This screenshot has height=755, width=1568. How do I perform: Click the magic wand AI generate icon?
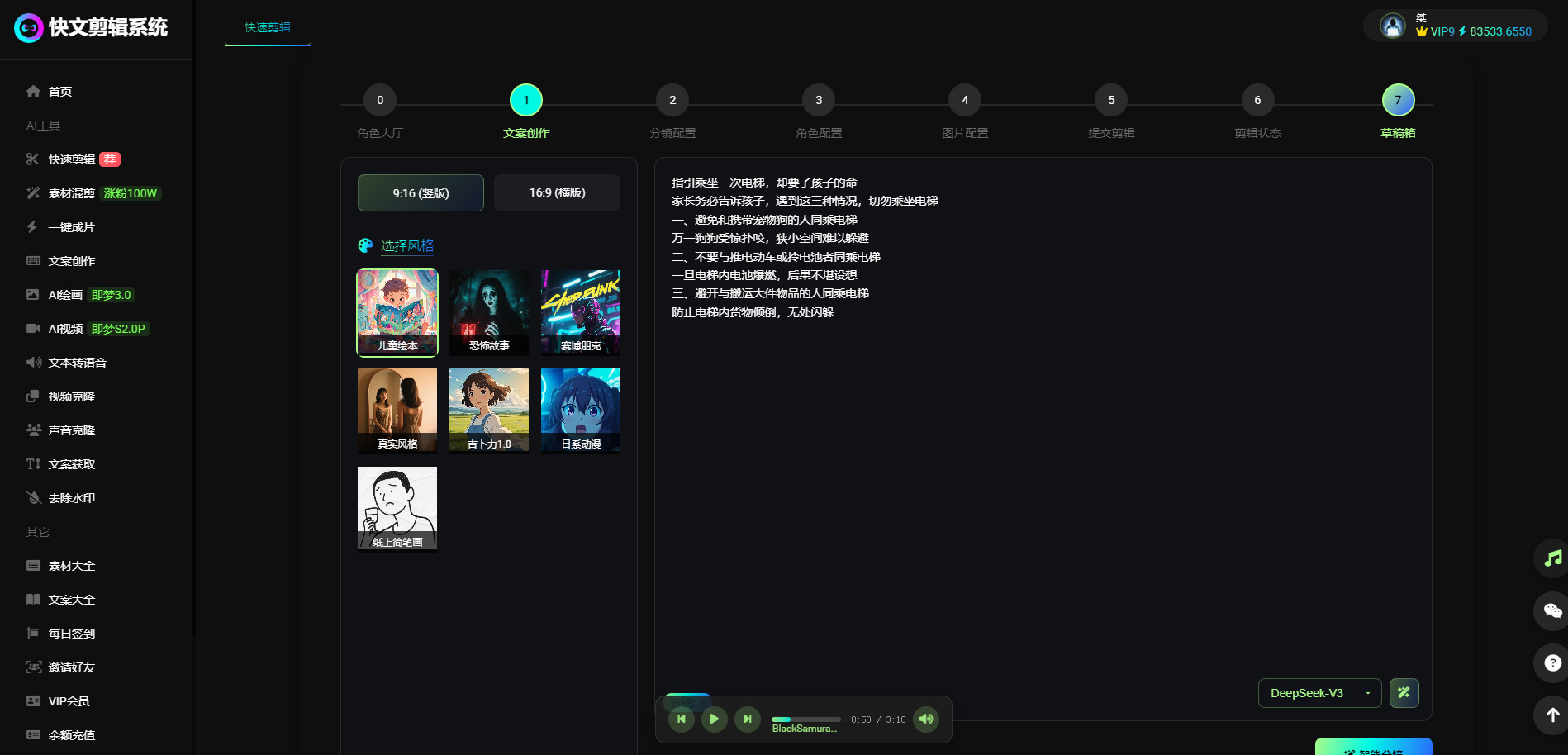click(x=1404, y=693)
